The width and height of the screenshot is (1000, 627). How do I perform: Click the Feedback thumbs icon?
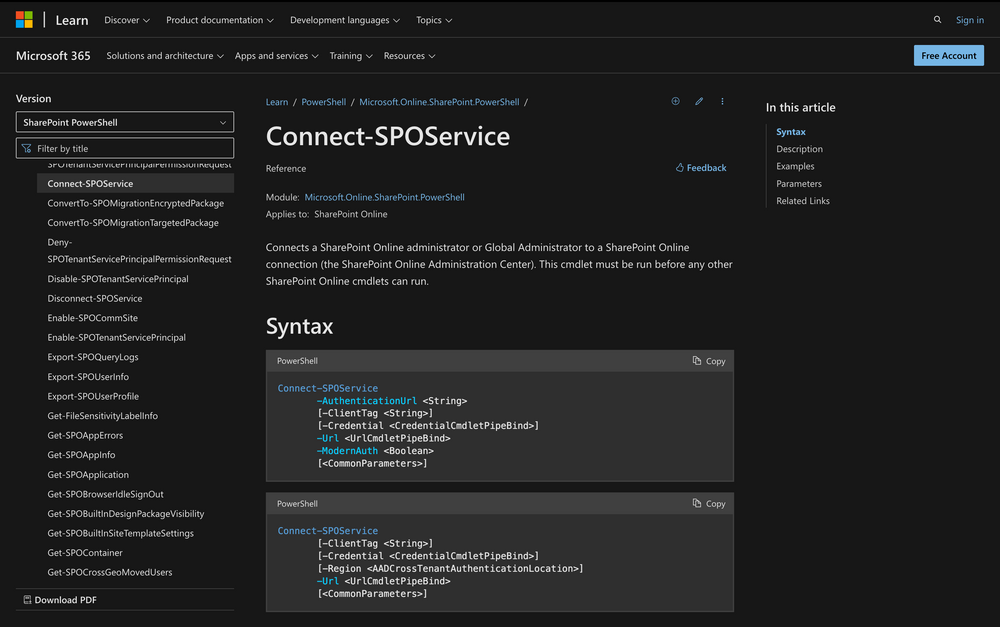coord(683,167)
